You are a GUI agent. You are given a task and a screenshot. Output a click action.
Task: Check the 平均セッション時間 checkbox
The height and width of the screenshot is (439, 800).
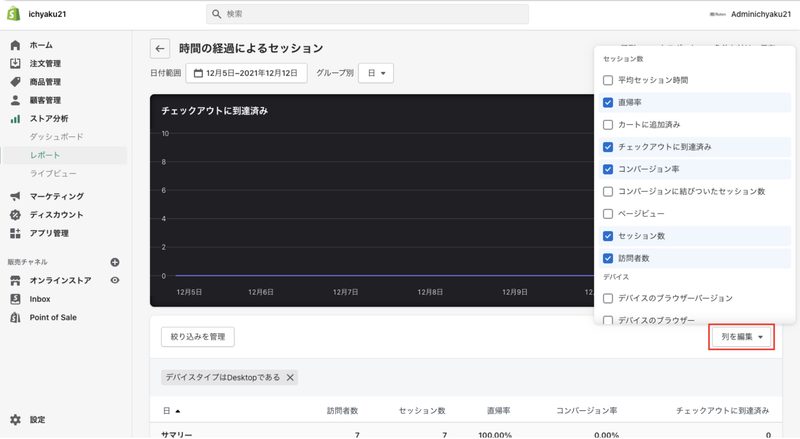click(608, 80)
